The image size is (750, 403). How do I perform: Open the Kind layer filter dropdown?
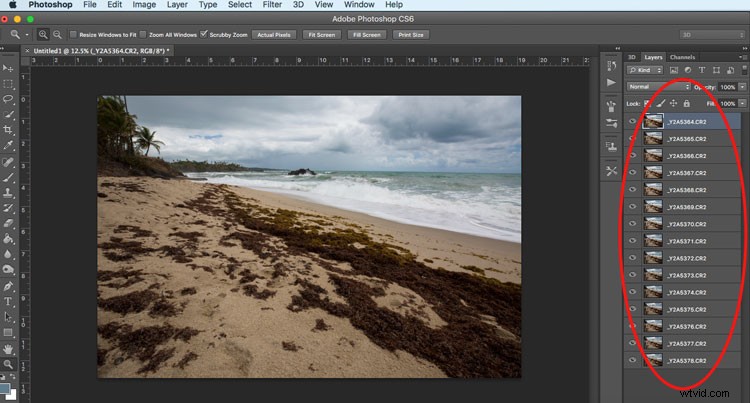pos(645,70)
